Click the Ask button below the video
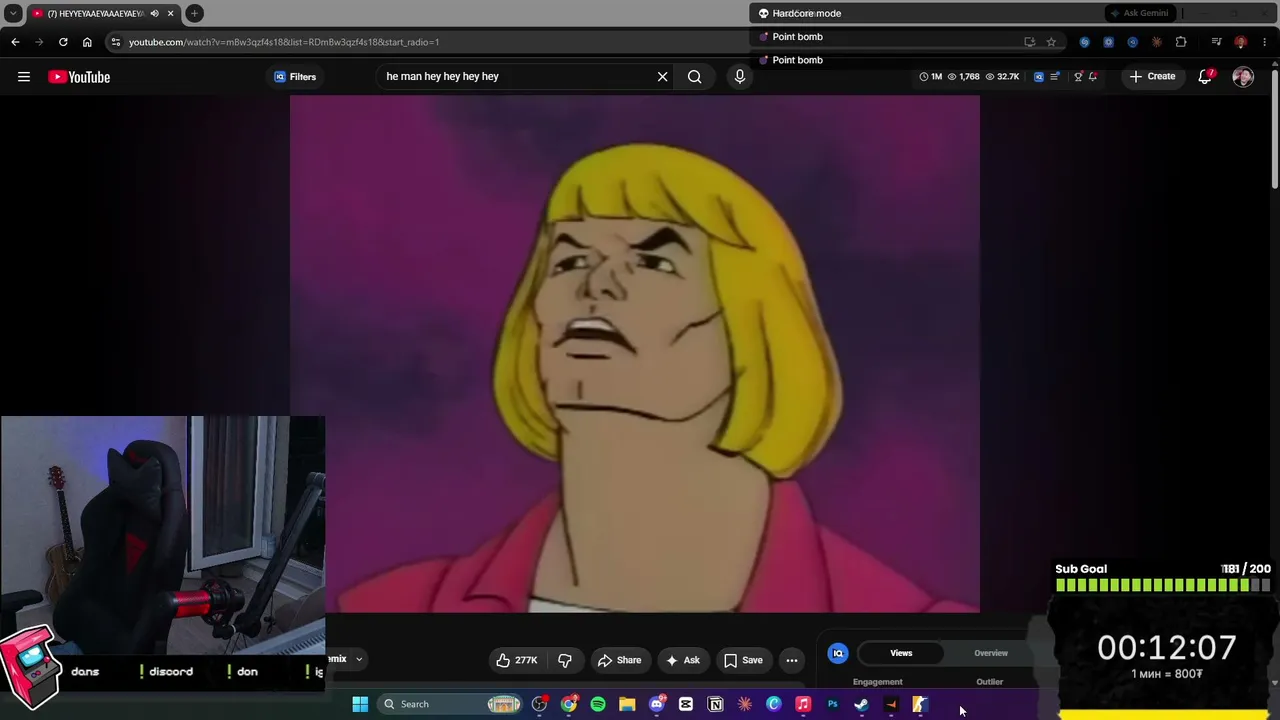This screenshot has height=720, width=1280. click(682, 660)
